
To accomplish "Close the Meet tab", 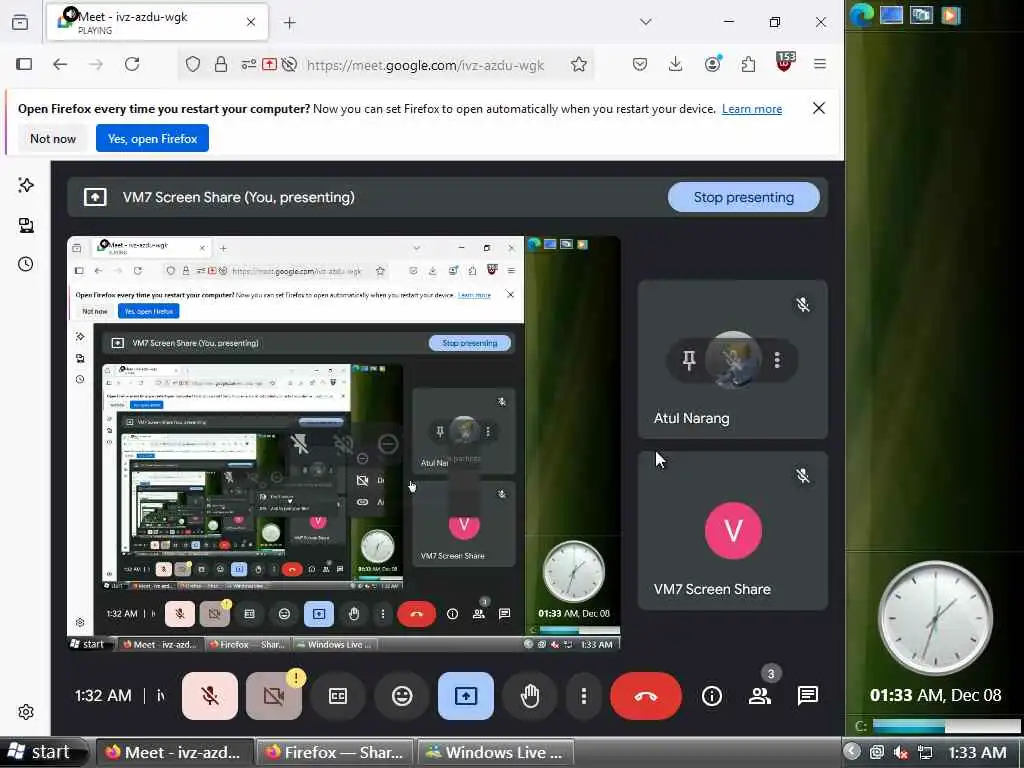I will tap(251, 22).
